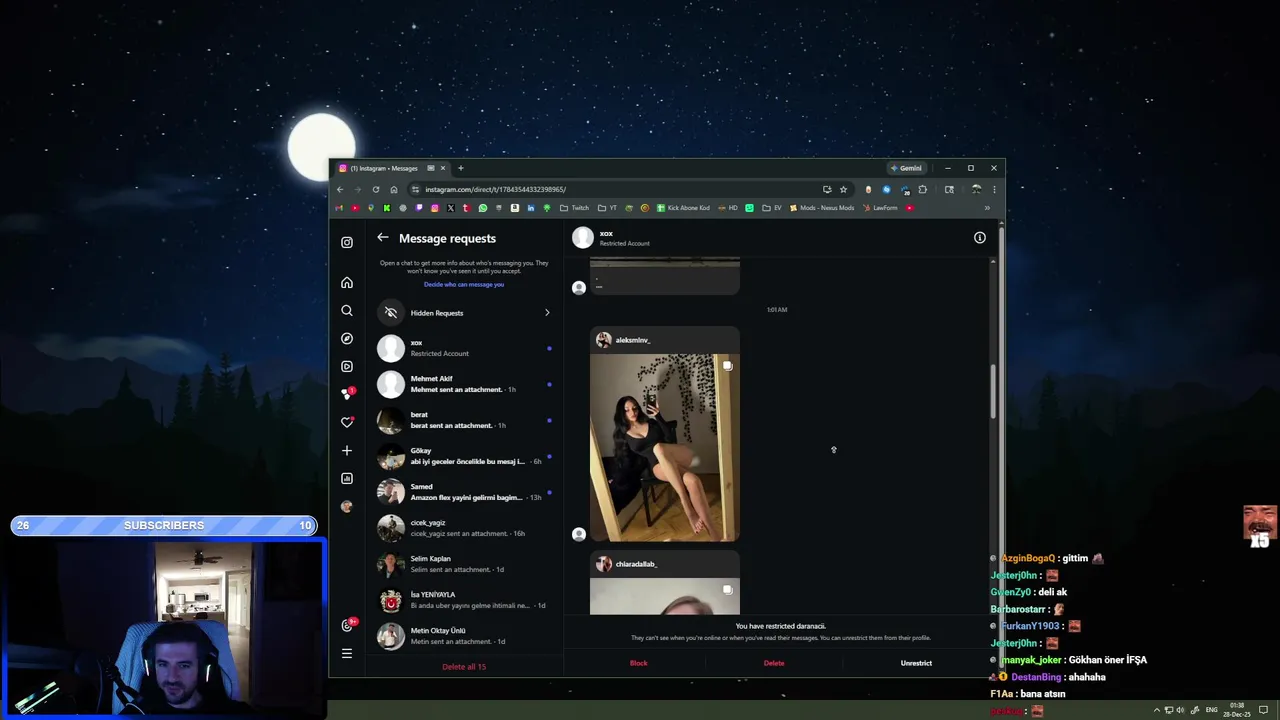The image size is (1280, 720).
Task: Open the Chrome extensions puzzle icon
Action: [x=922, y=190]
